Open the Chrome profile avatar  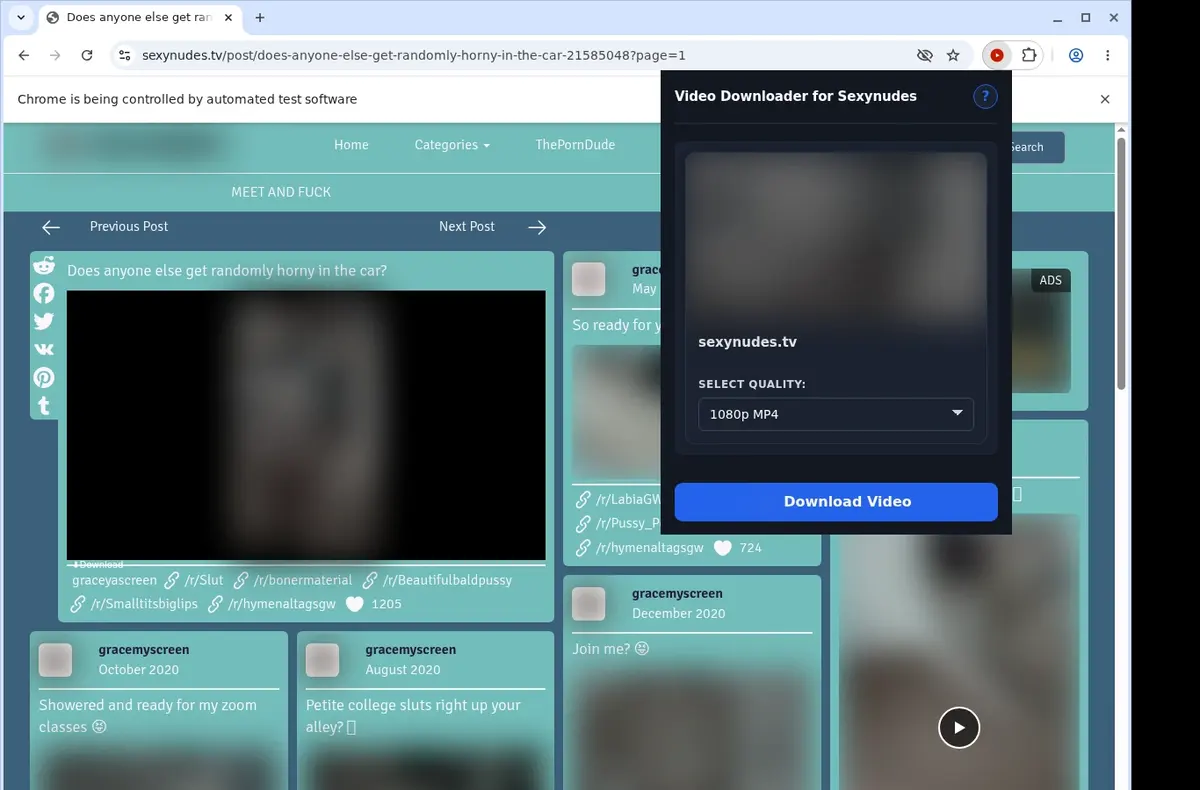tap(1076, 56)
